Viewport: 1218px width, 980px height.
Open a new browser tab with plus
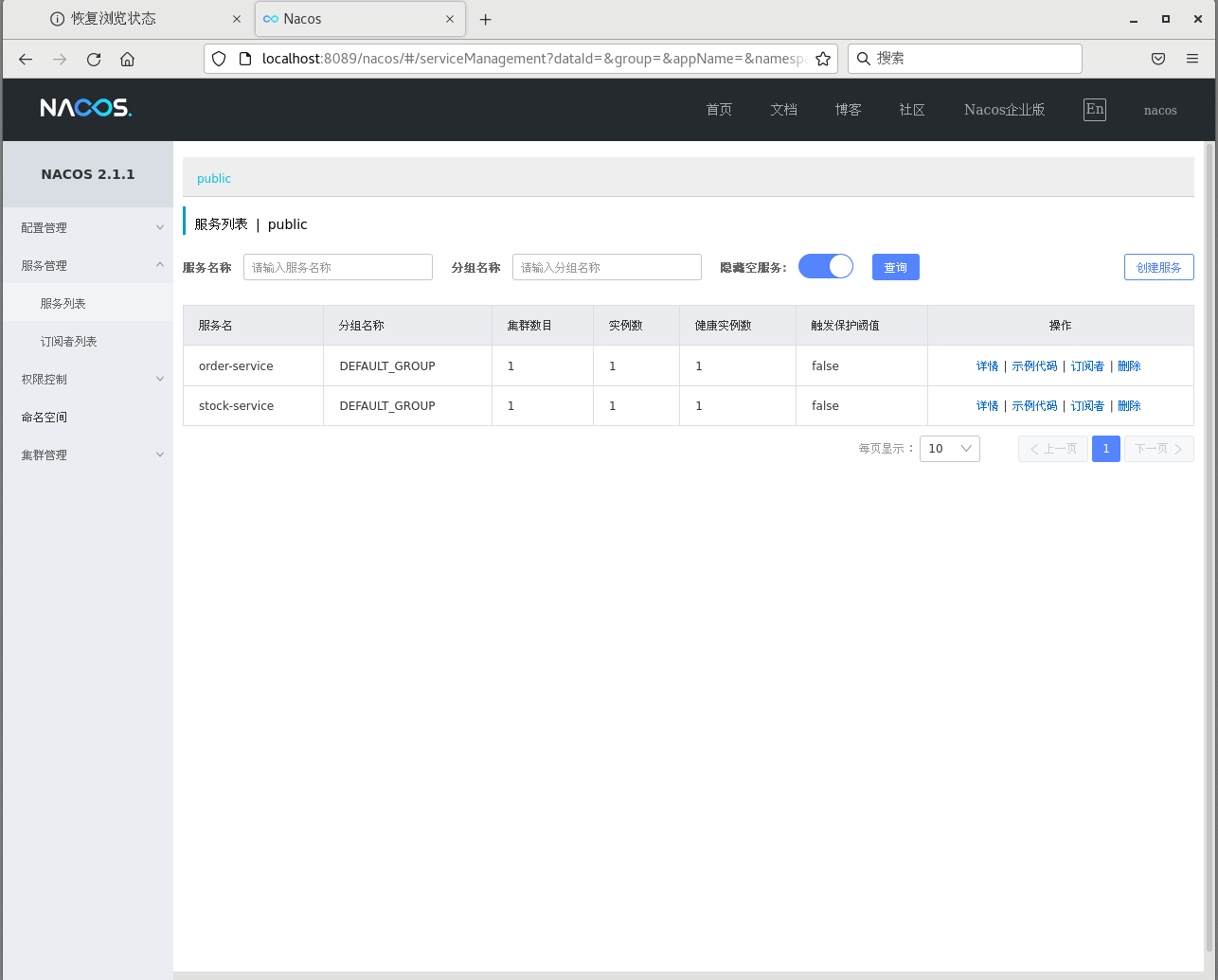(486, 19)
